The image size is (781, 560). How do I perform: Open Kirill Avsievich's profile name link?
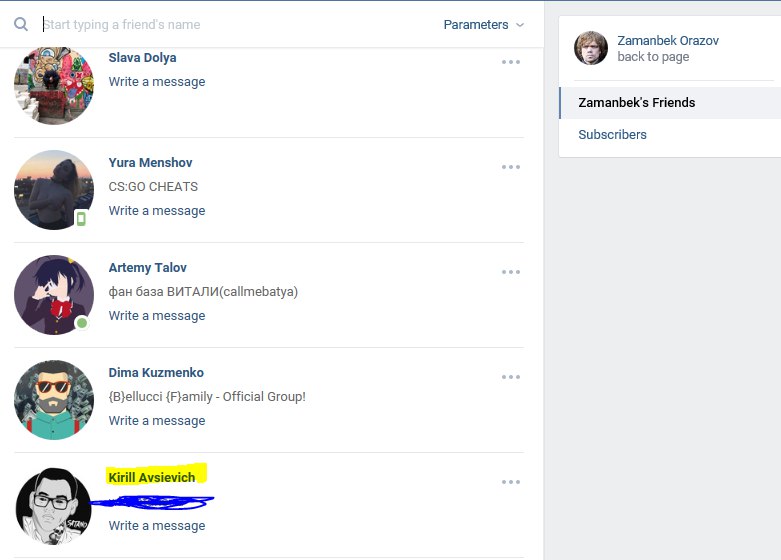pyautogui.click(x=152, y=477)
